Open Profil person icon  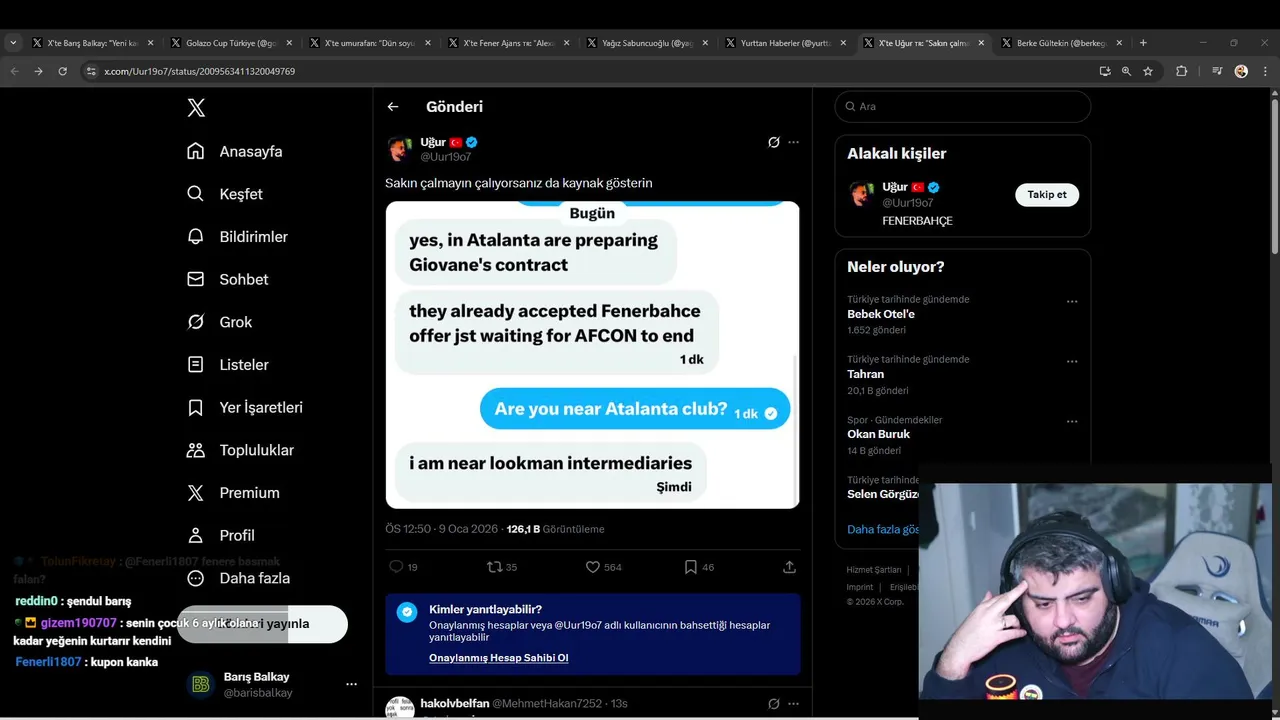196,535
